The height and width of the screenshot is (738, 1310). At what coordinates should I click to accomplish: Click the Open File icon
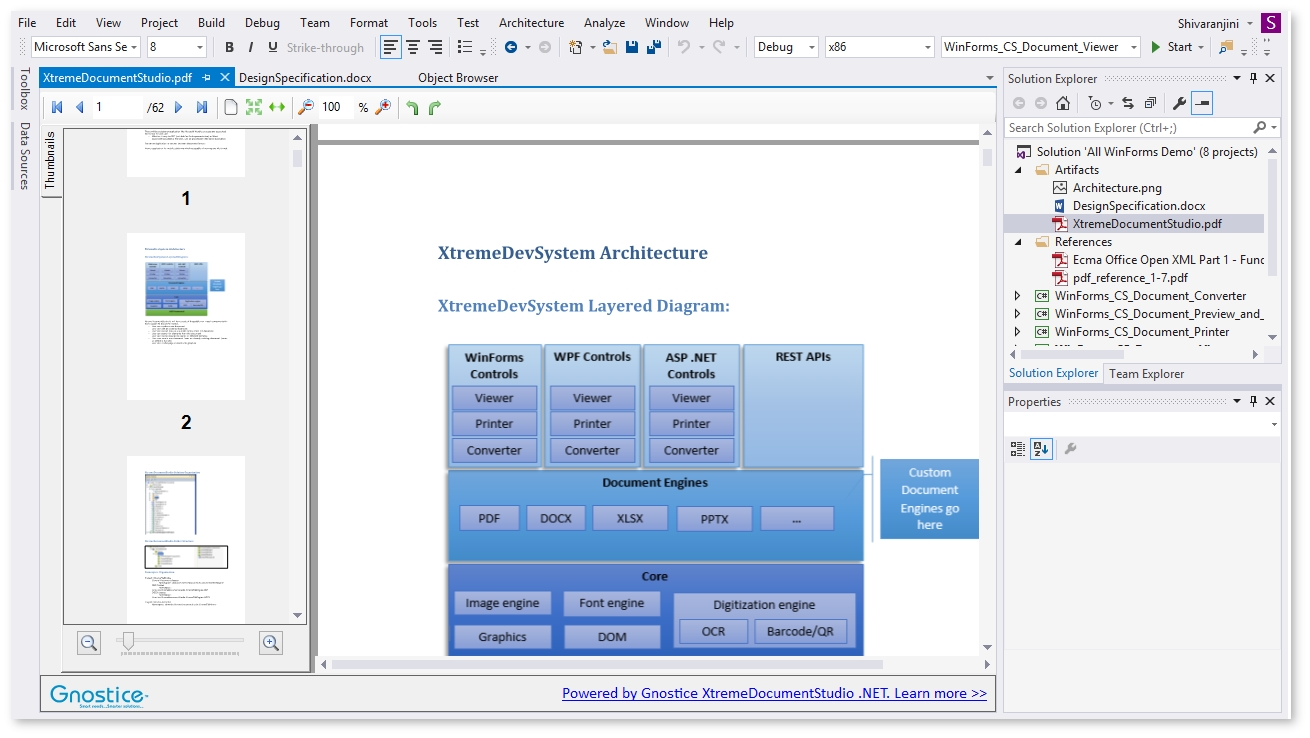pos(609,47)
